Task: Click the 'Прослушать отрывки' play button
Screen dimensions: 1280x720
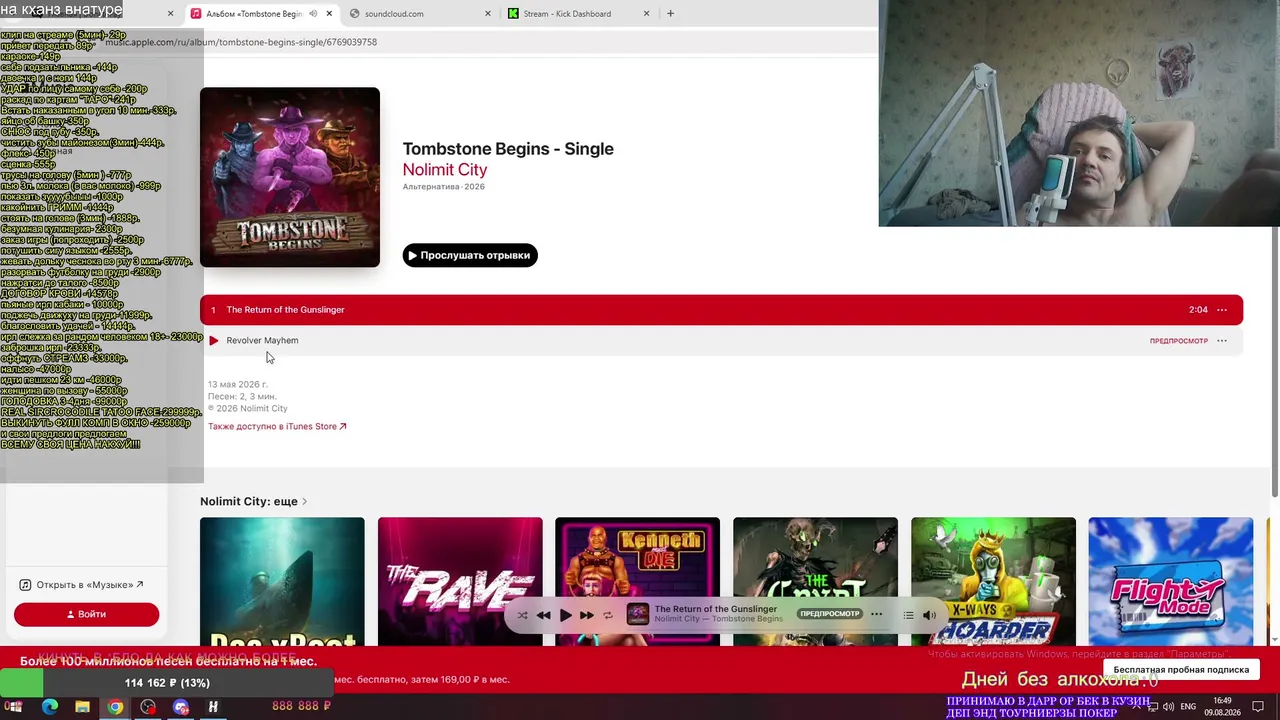Action: pyautogui.click(x=470, y=255)
